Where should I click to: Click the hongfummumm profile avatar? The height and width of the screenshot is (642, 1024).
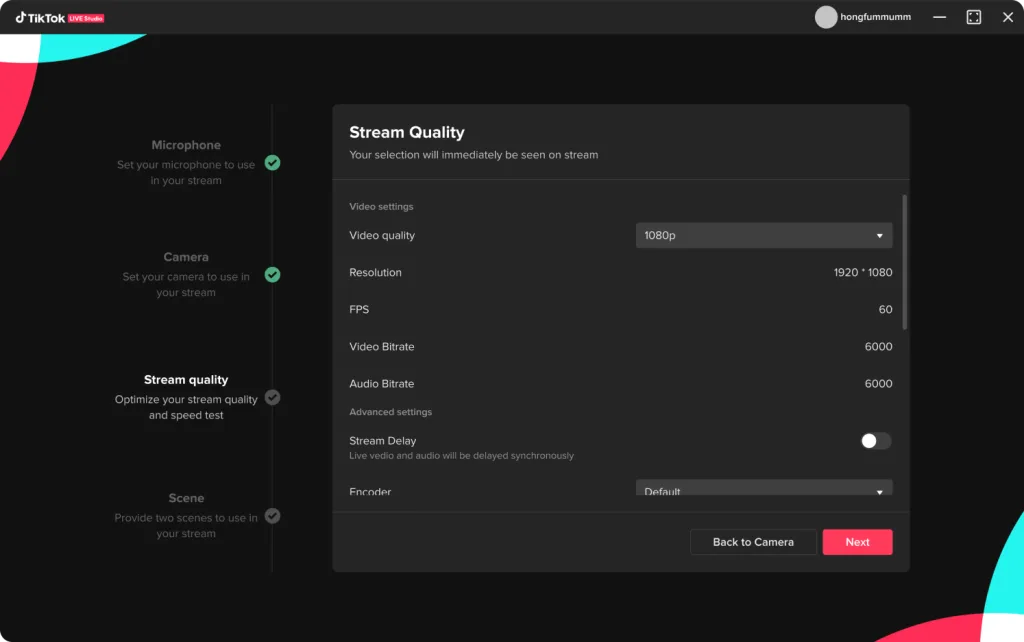[825, 17]
